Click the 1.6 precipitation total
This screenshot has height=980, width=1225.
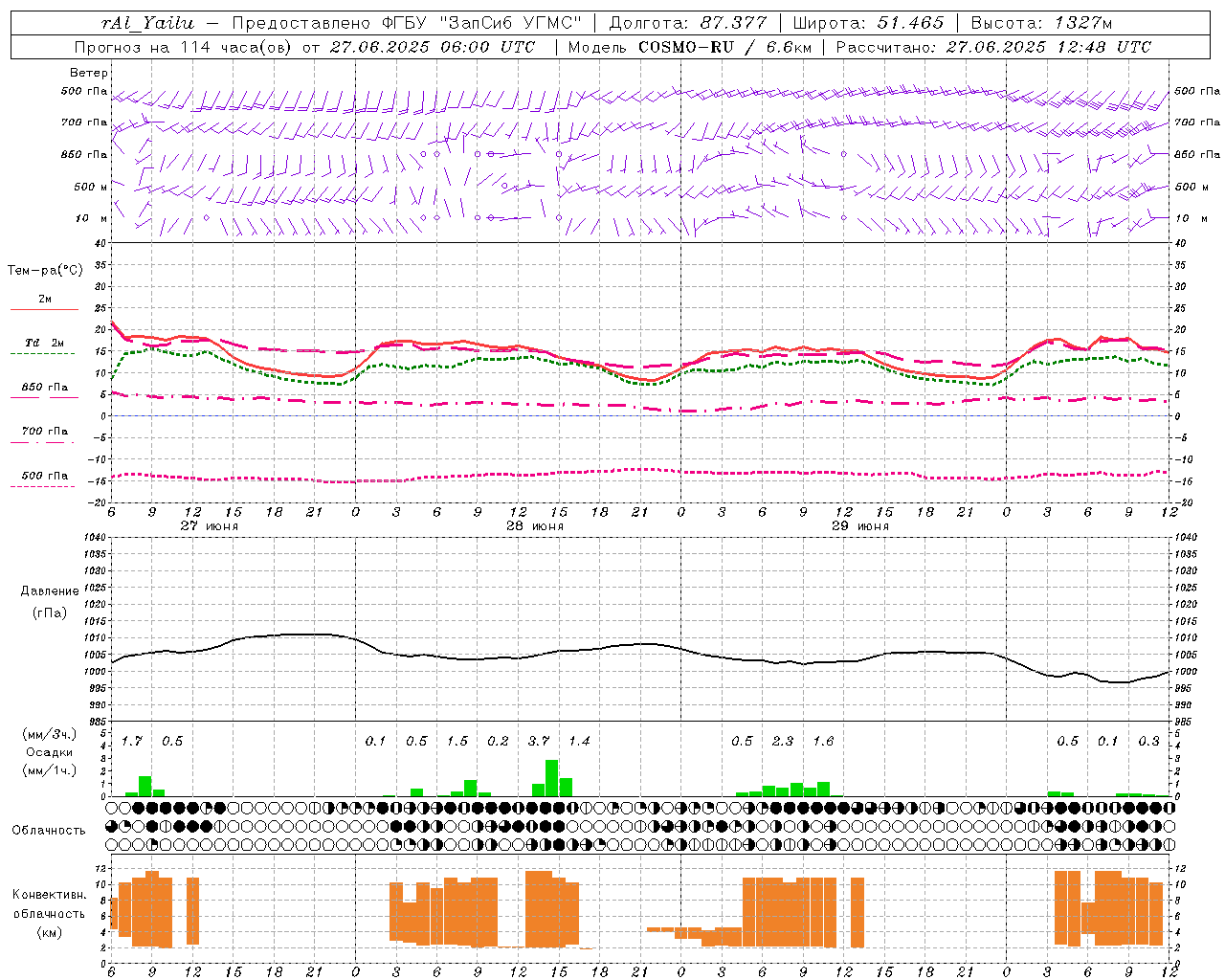click(x=823, y=741)
